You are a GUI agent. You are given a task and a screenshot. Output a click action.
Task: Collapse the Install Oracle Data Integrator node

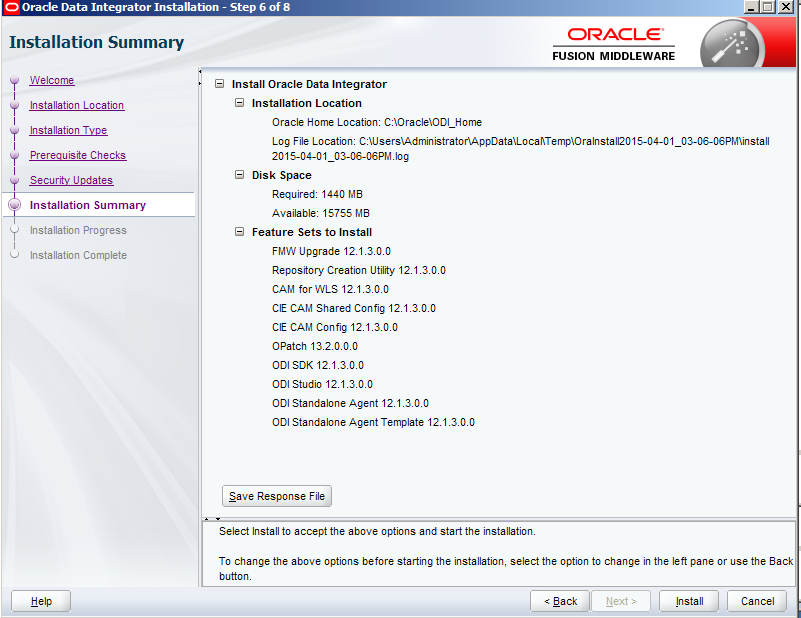[219, 84]
